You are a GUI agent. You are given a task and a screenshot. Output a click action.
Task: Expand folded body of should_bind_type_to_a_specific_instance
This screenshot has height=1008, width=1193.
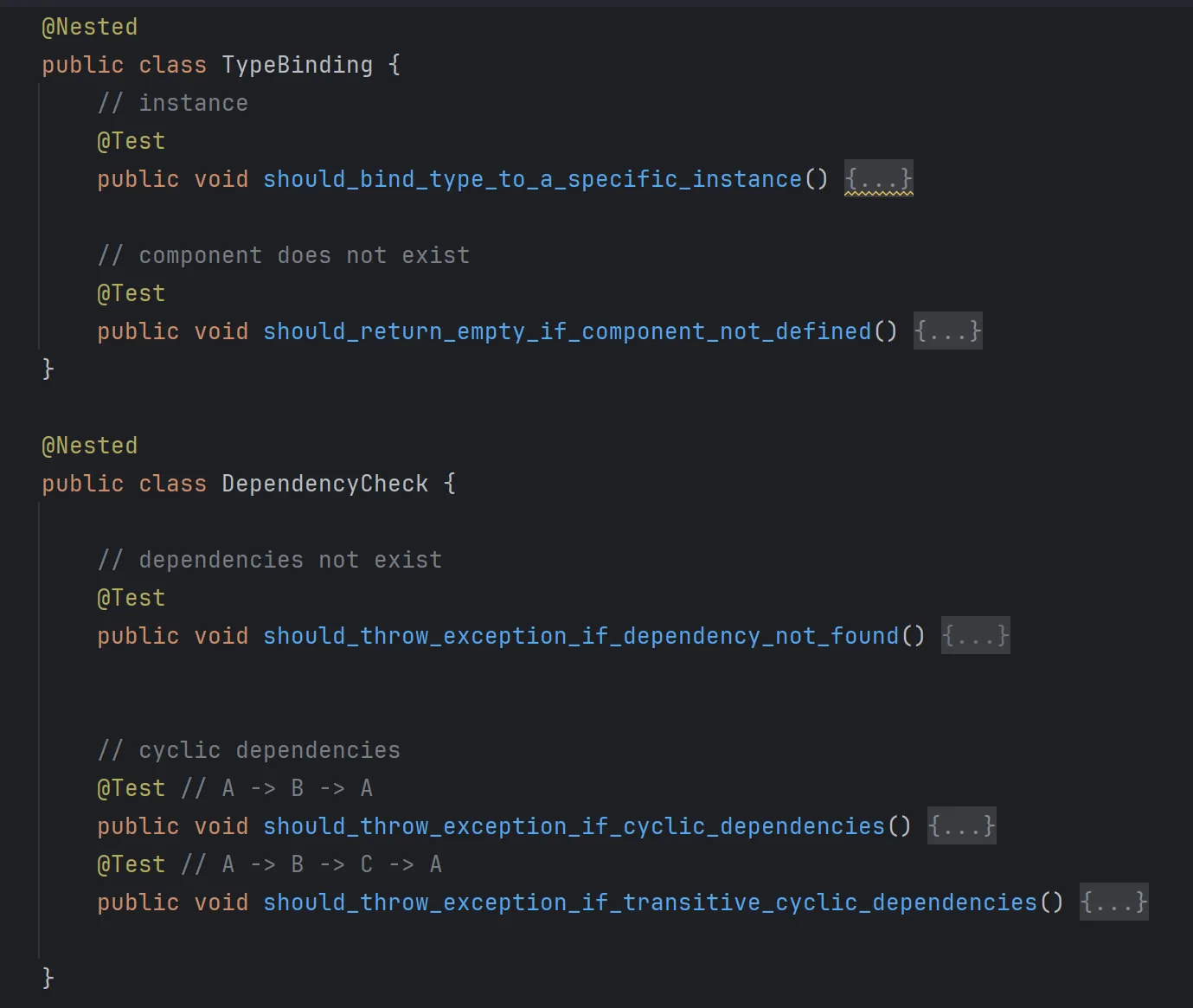tap(878, 179)
